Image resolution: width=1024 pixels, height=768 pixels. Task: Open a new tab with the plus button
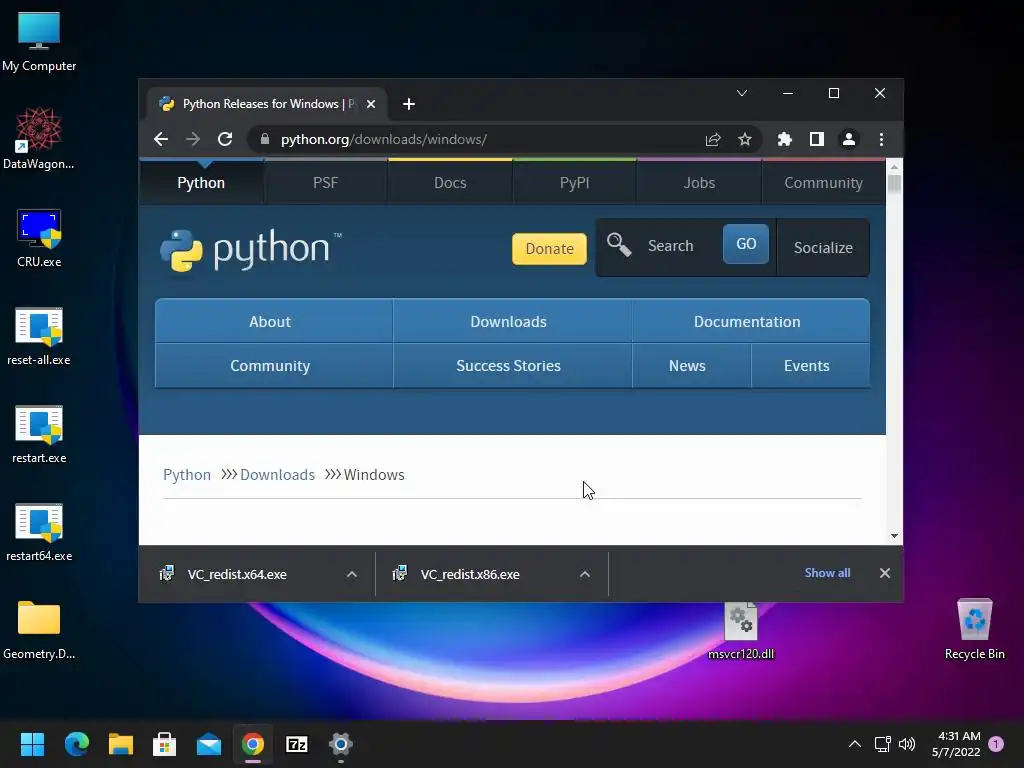point(409,104)
